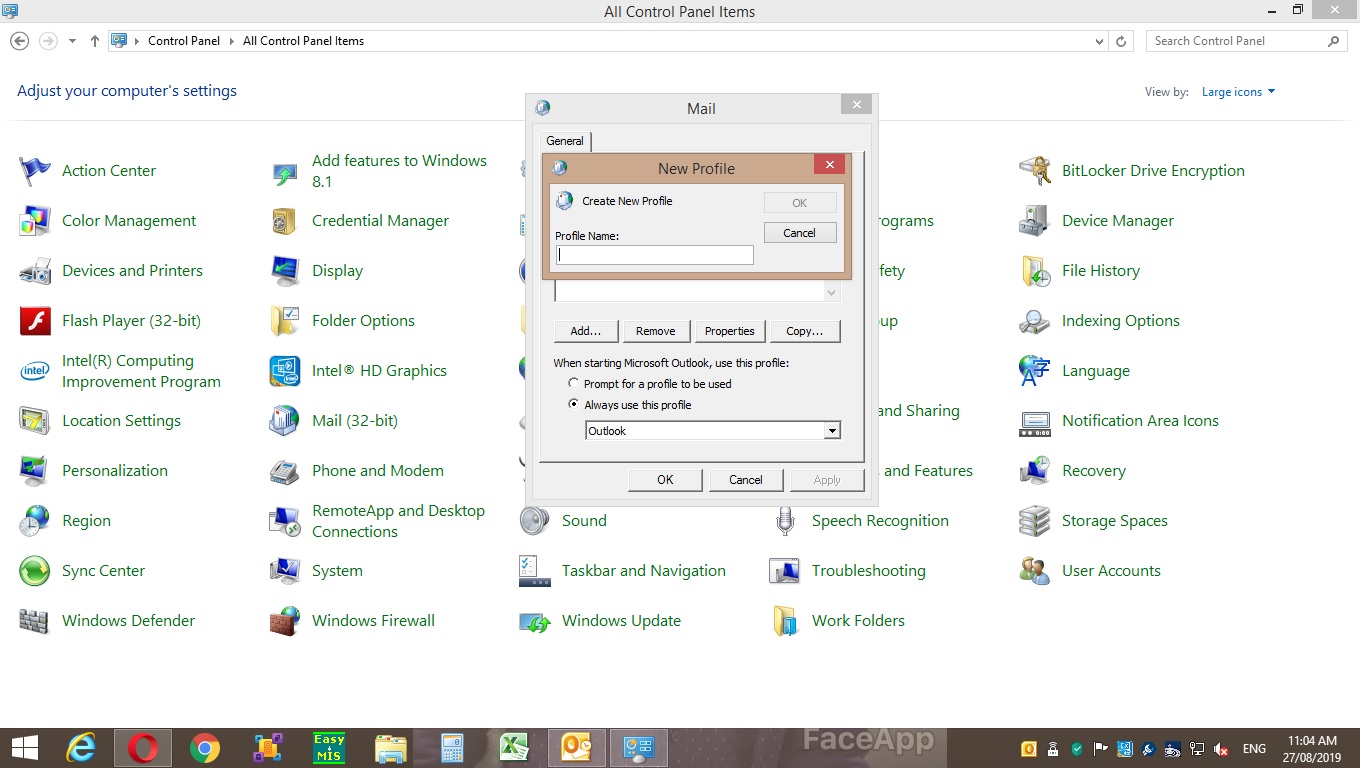1360x768 pixels.
Task: Click Cancel at bottom of Mail dialog
Action: click(746, 480)
